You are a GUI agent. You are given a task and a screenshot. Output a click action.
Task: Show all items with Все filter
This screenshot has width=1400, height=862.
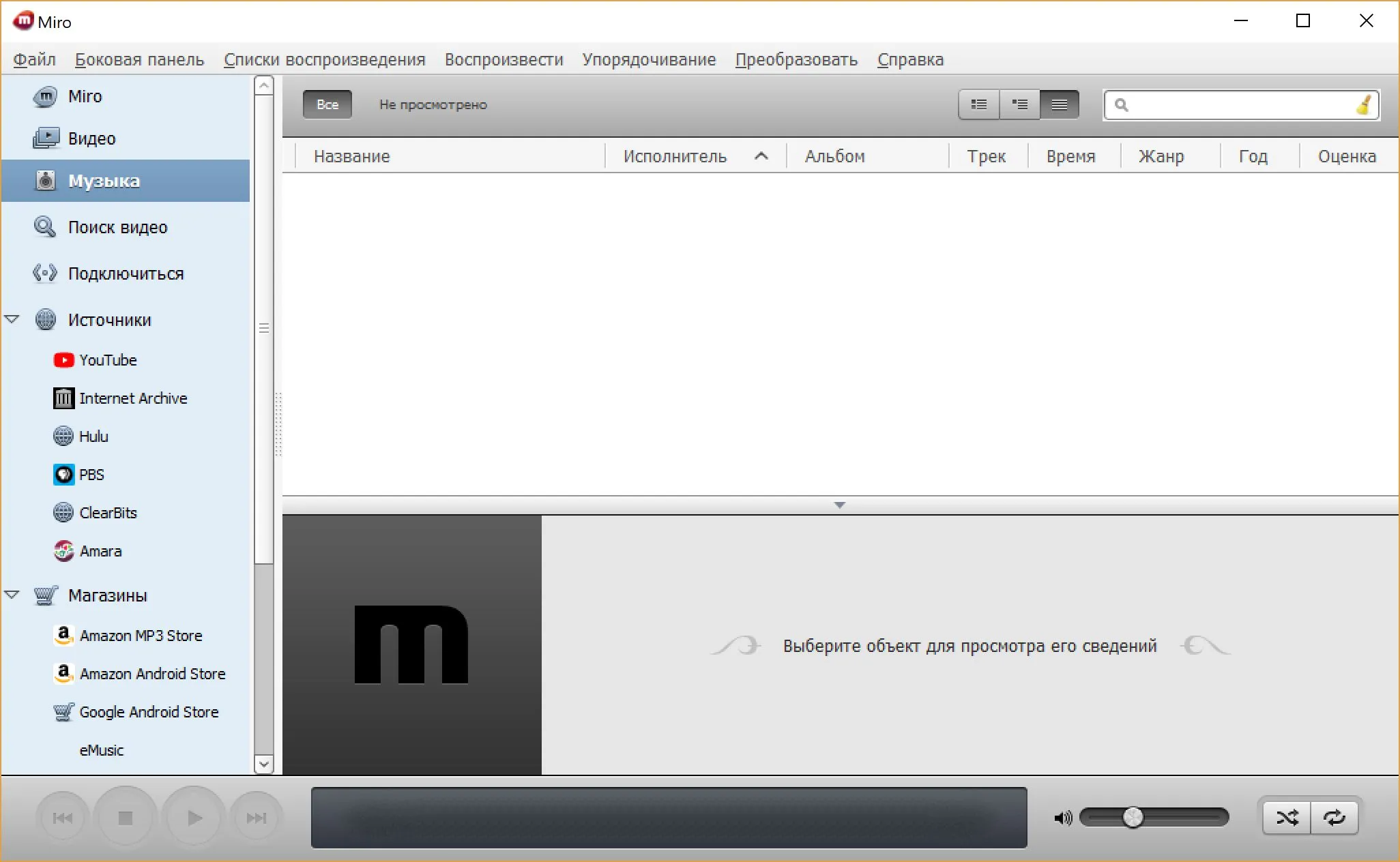[x=327, y=104]
